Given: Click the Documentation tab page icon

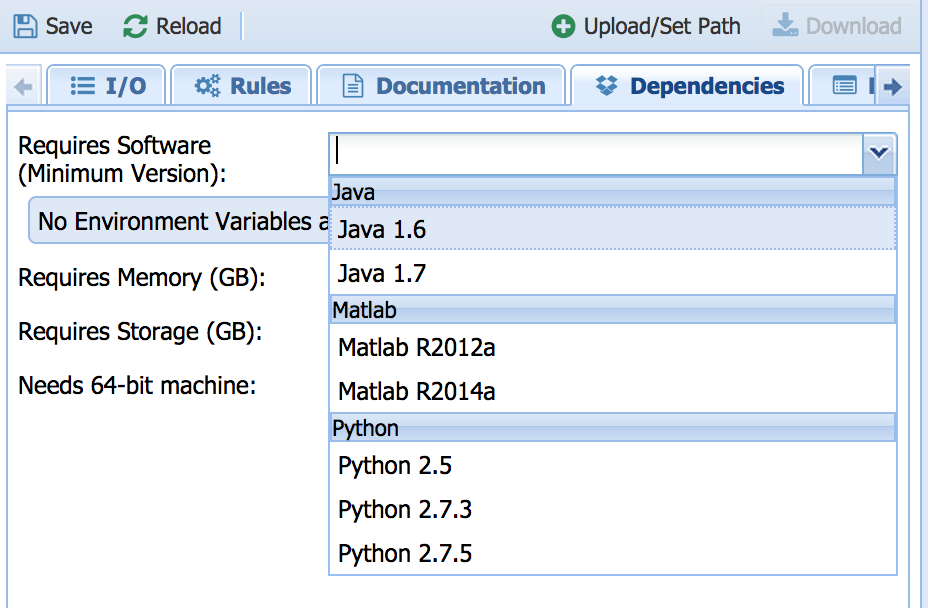Looking at the screenshot, I should pos(352,87).
